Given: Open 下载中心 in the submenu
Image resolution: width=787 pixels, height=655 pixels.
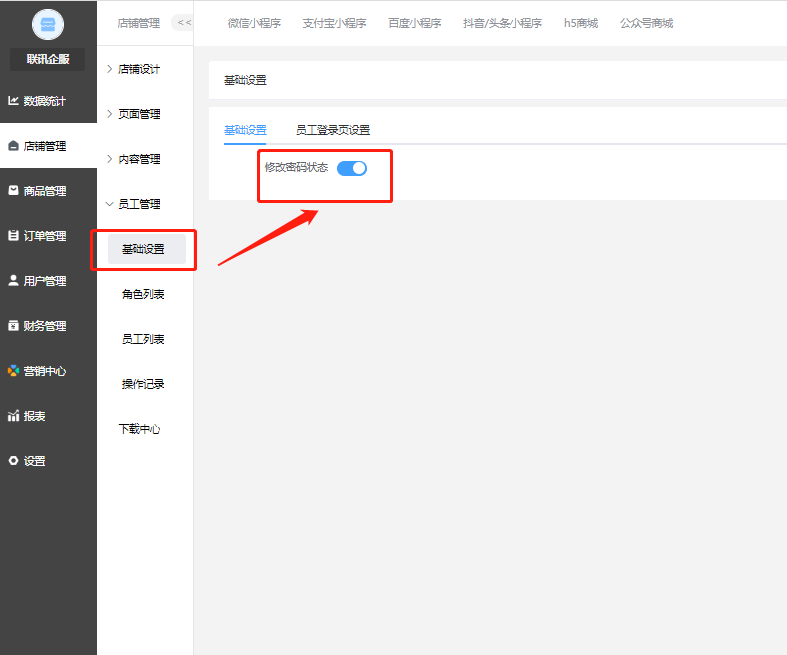Looking at the screenshot, I should click(x=140, y=429).
